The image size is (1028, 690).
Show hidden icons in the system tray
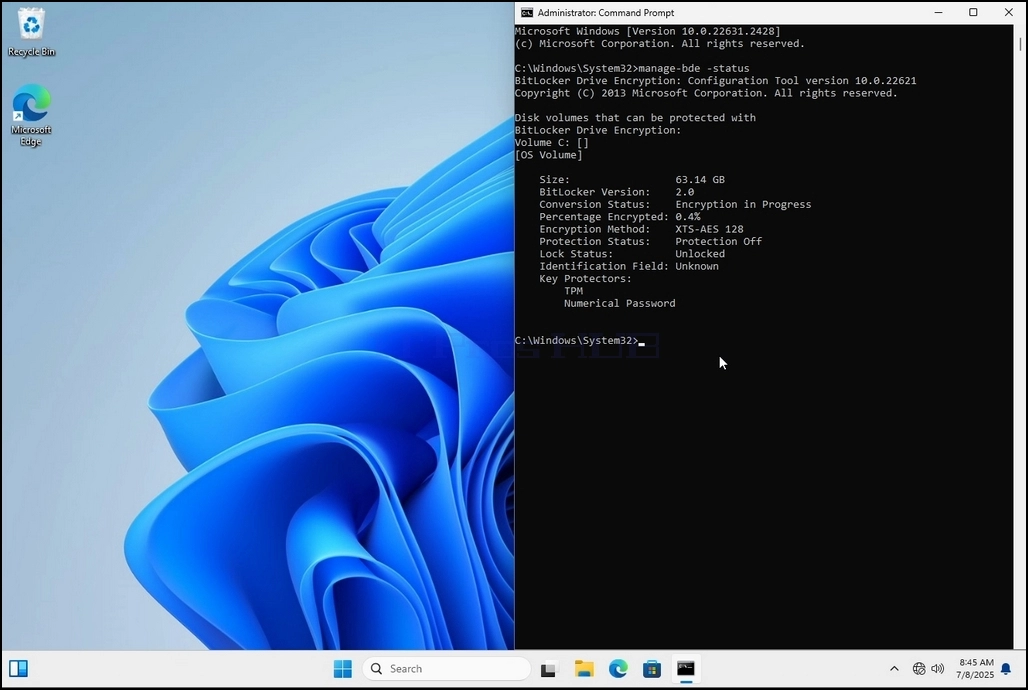(x=894, y=668)
